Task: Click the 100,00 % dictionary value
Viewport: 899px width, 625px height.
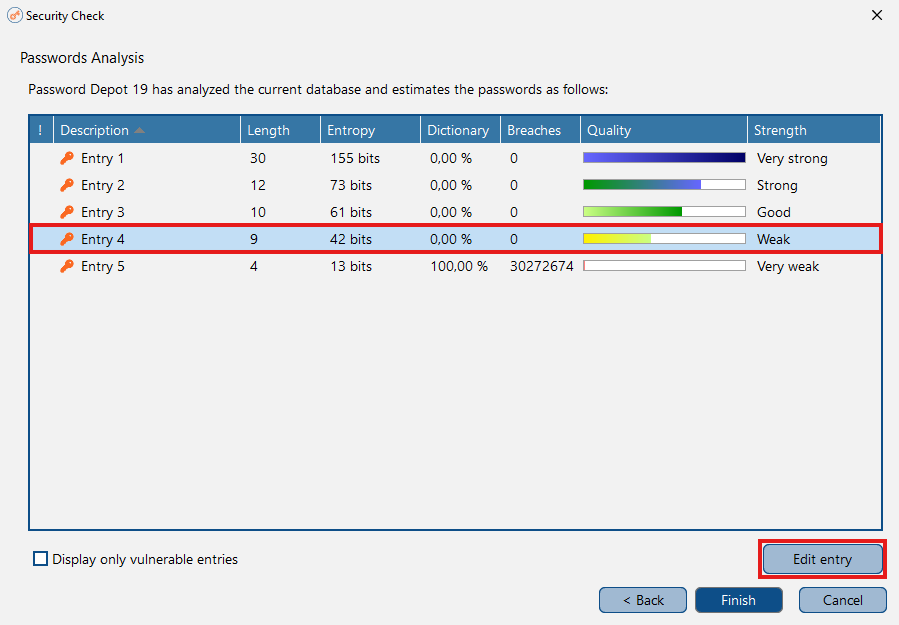Action: 459,266
